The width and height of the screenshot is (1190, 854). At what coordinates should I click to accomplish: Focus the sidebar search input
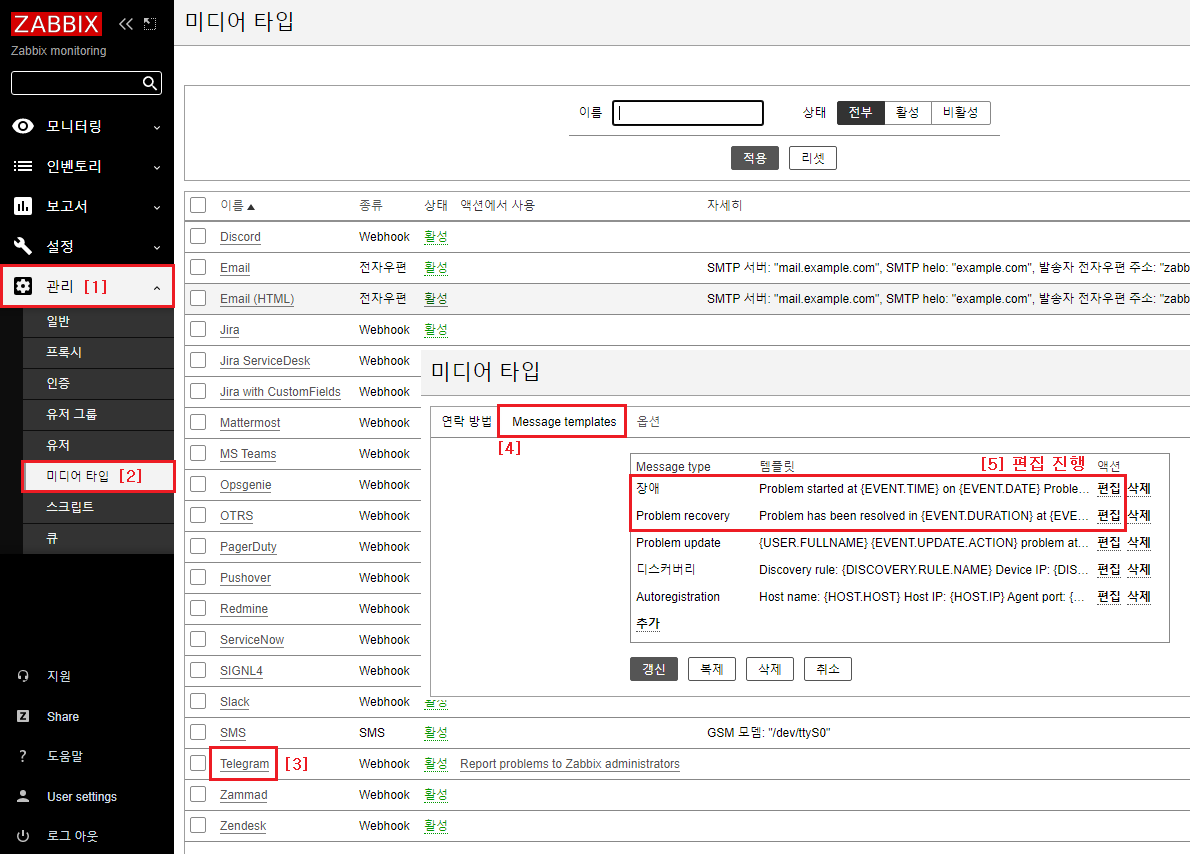[77, 83]
